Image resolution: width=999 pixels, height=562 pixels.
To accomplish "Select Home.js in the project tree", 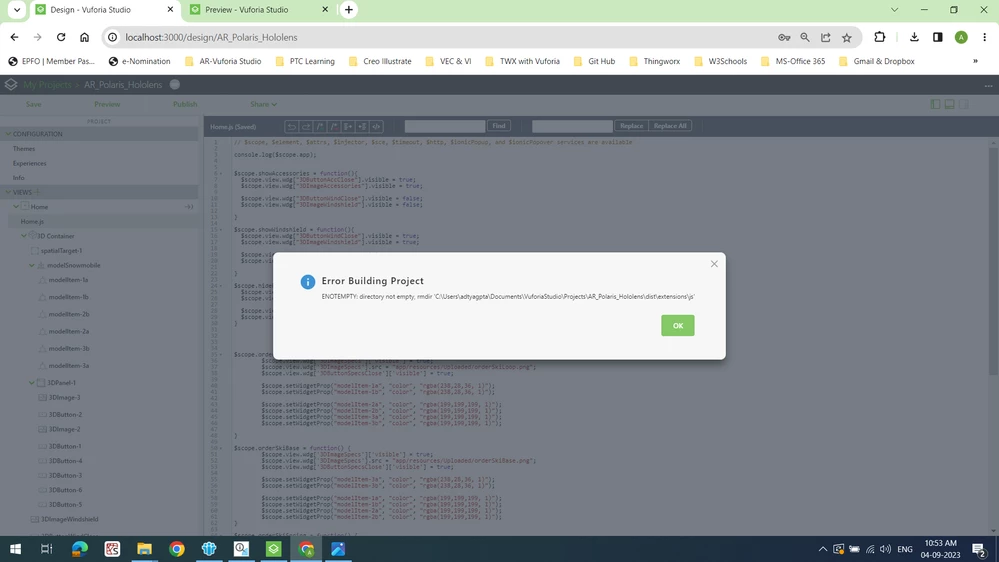I will pos(32,221).
